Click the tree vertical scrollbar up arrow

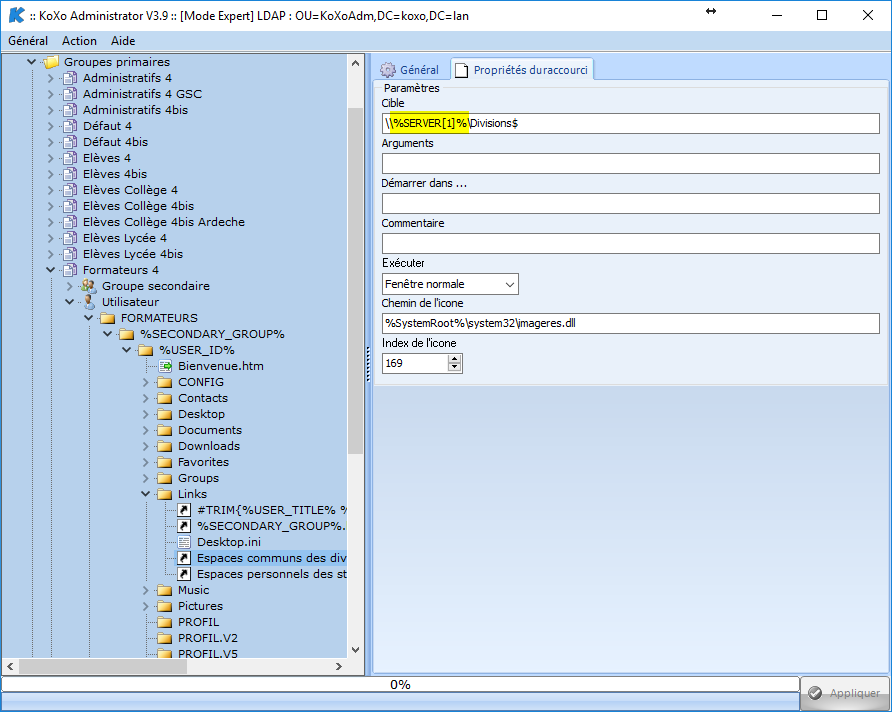356,63
